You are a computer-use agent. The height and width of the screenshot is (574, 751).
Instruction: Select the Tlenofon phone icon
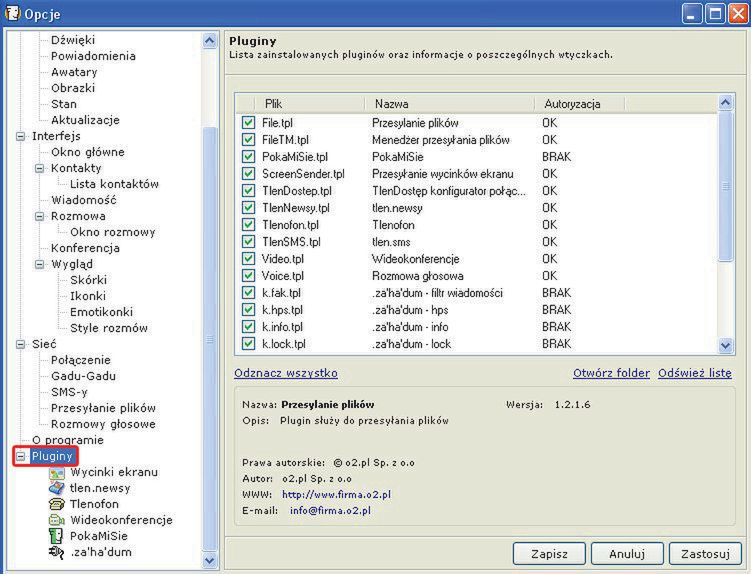[57, 504]
